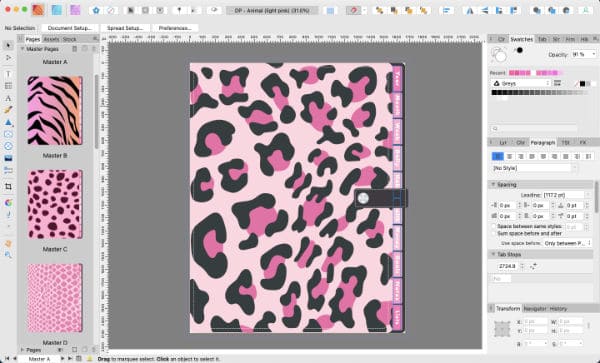Screen dimensions: 600x363
Task: Switch to the Navigator tab
Action: (535, 308)
